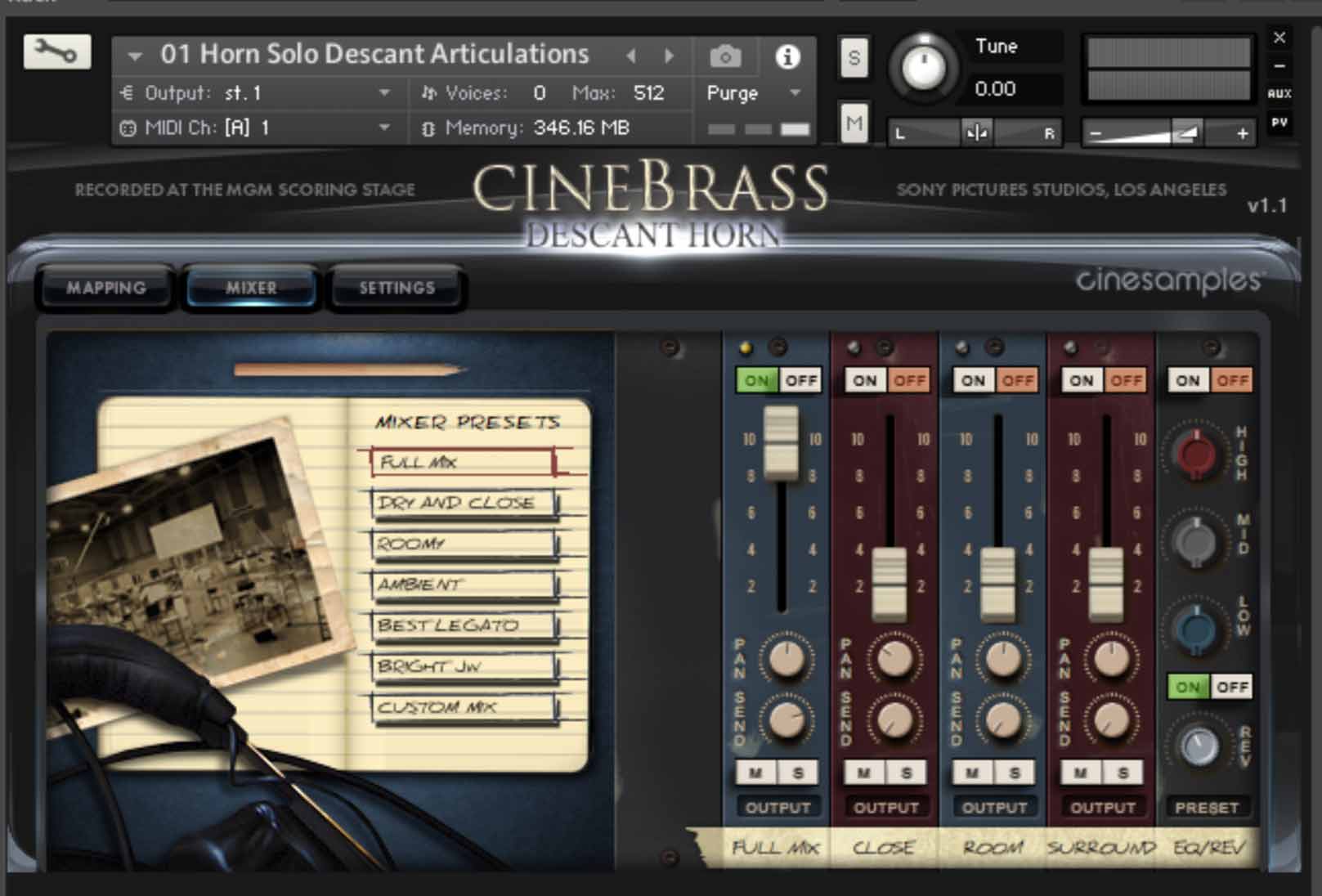Open the instrument edit wrench tool
The height and width of the screenshot is (896, 1322).
56,52
